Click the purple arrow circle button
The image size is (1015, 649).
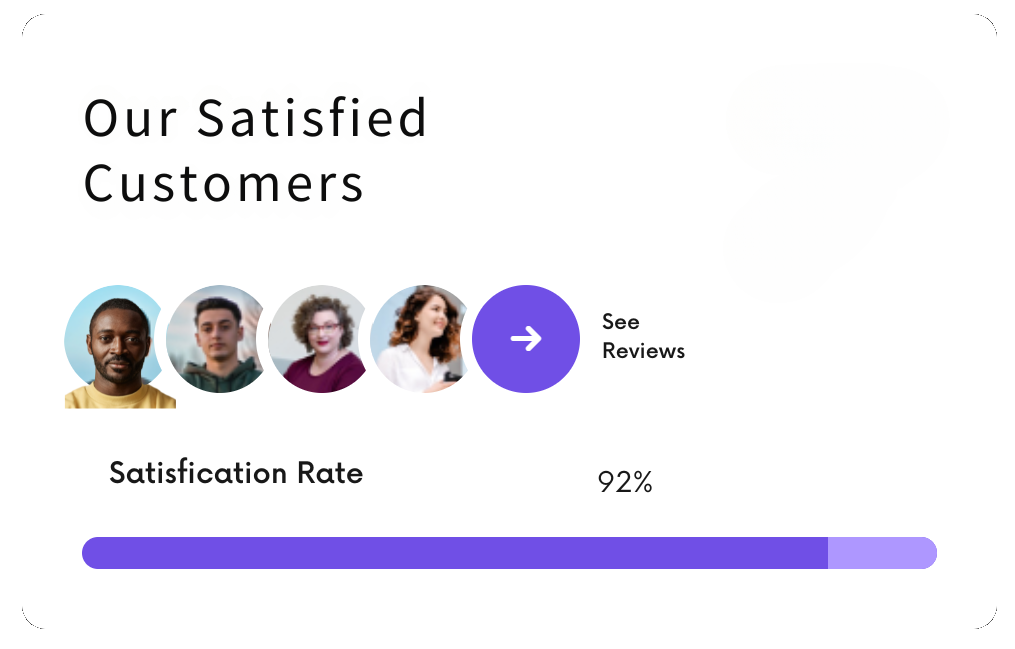point(526,338)
